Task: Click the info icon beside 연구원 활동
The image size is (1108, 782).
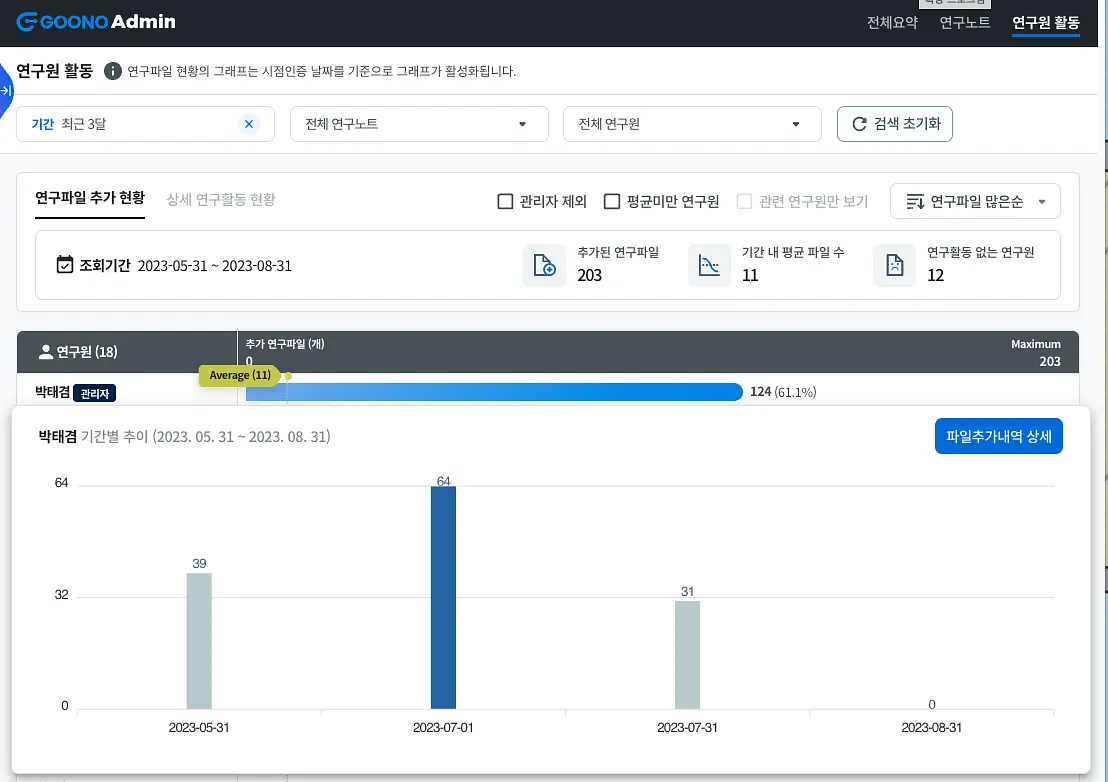Action: pyautogui.click(x=112, y=71)
